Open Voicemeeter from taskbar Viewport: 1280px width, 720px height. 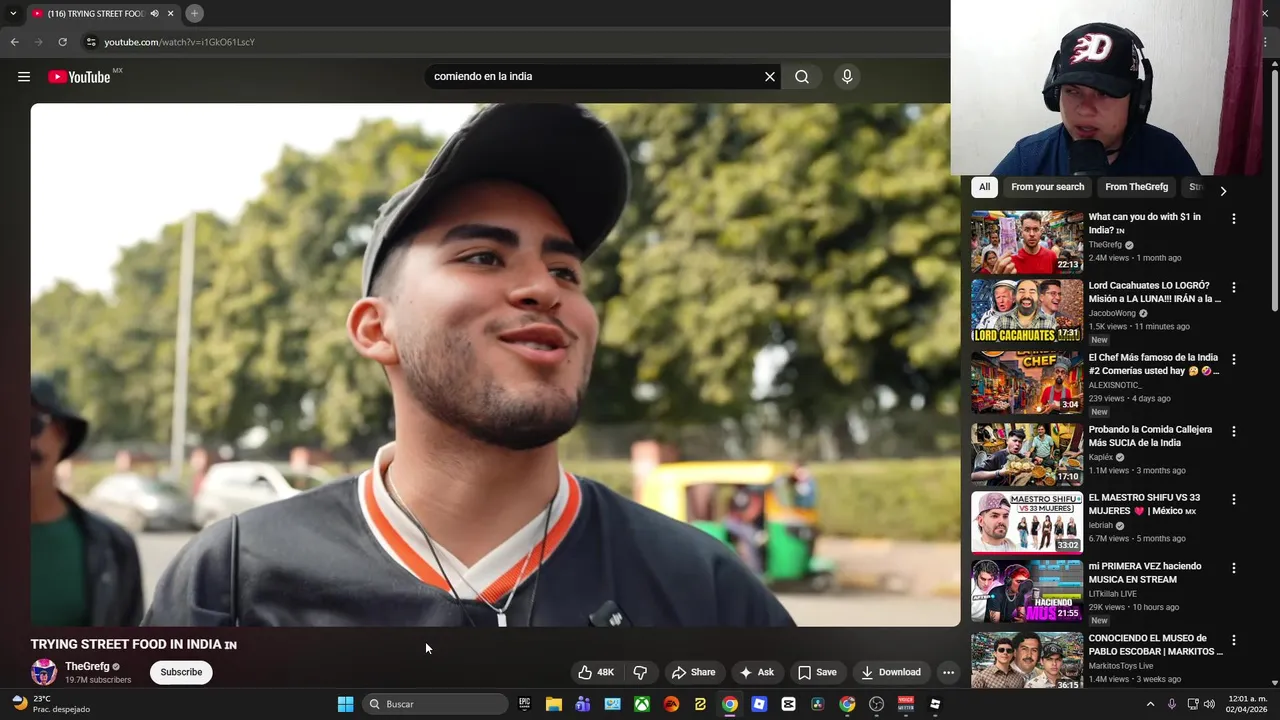tap(906, 704)
